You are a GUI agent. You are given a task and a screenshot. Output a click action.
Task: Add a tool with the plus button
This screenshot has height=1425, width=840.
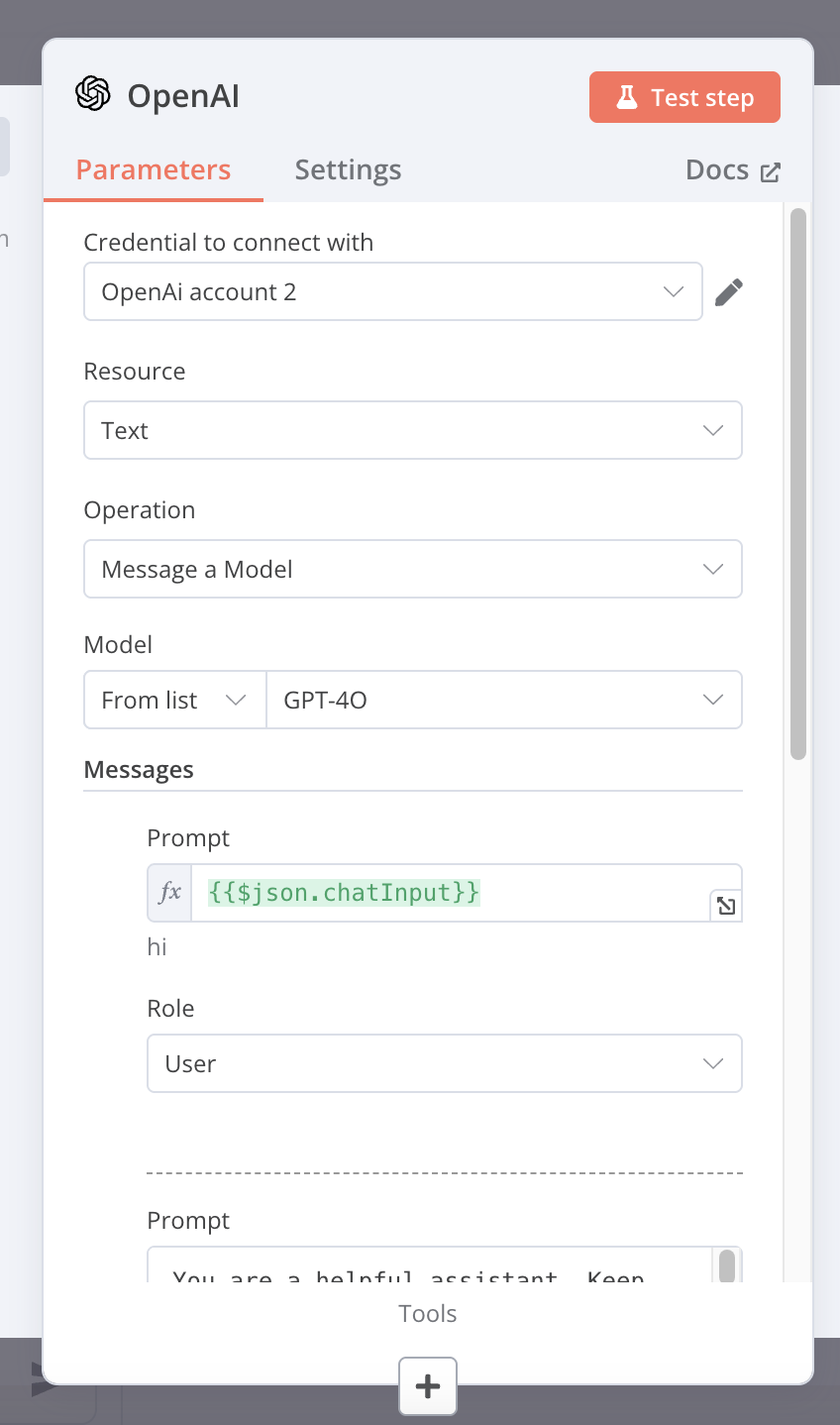[x=428, y=1385]
